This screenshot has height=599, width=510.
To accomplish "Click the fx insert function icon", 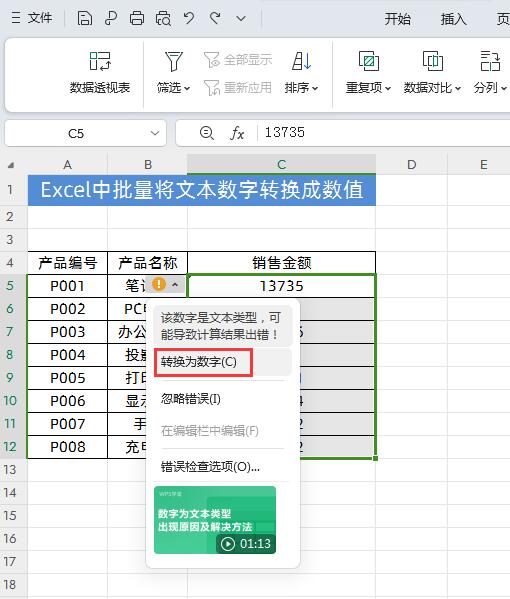I will [237, 133].
